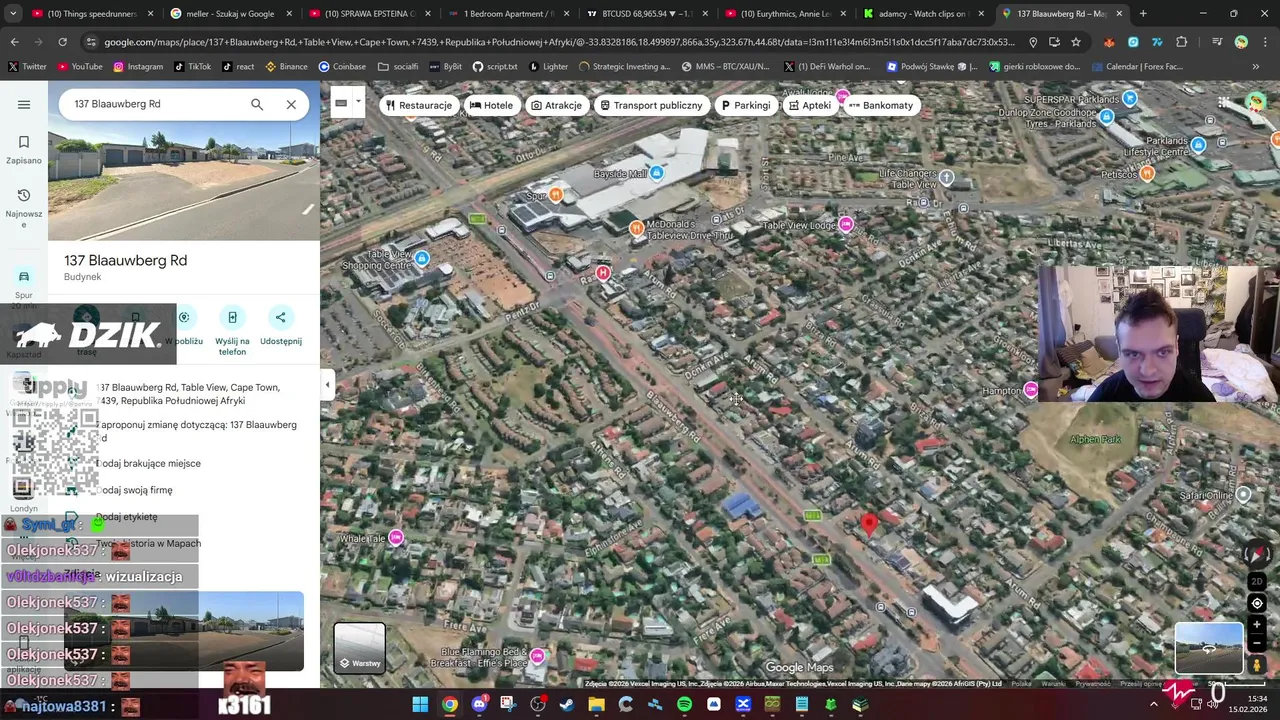
Task: Filter map by Transport publiczny
Action: [x=650, y=105]
